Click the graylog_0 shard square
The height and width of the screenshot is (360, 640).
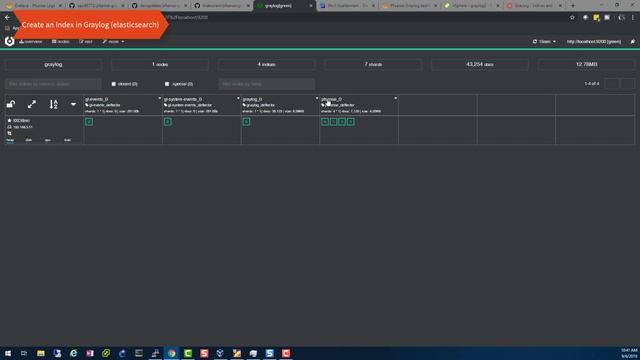point(247,122)
